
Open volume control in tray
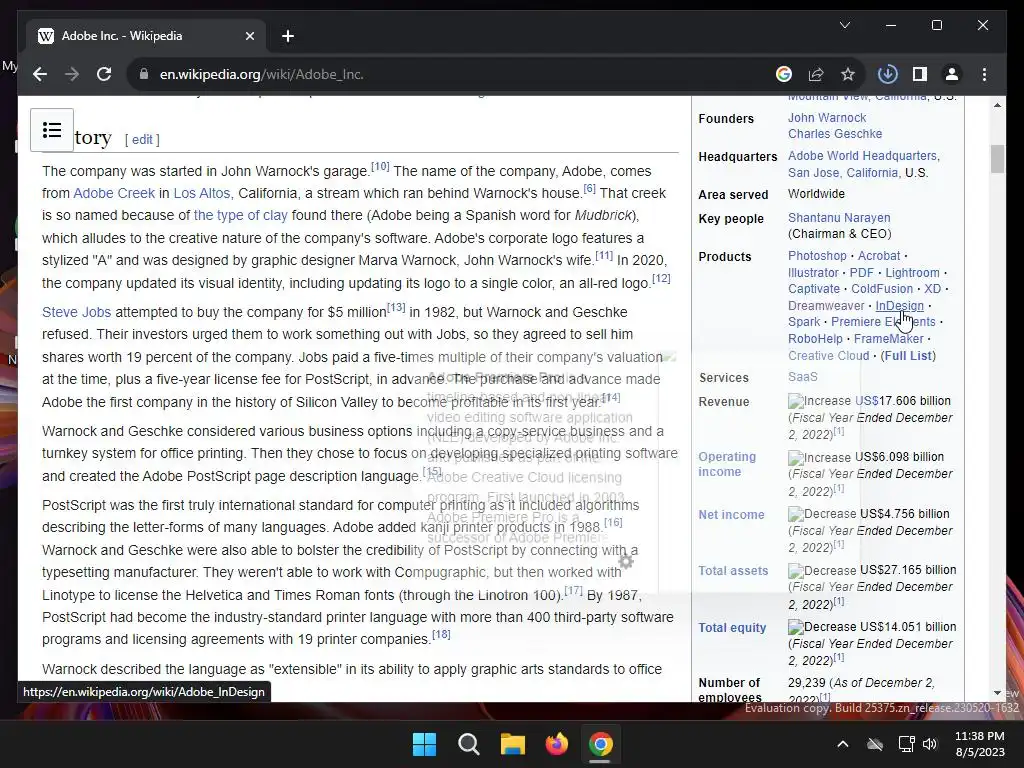(930, 744)
